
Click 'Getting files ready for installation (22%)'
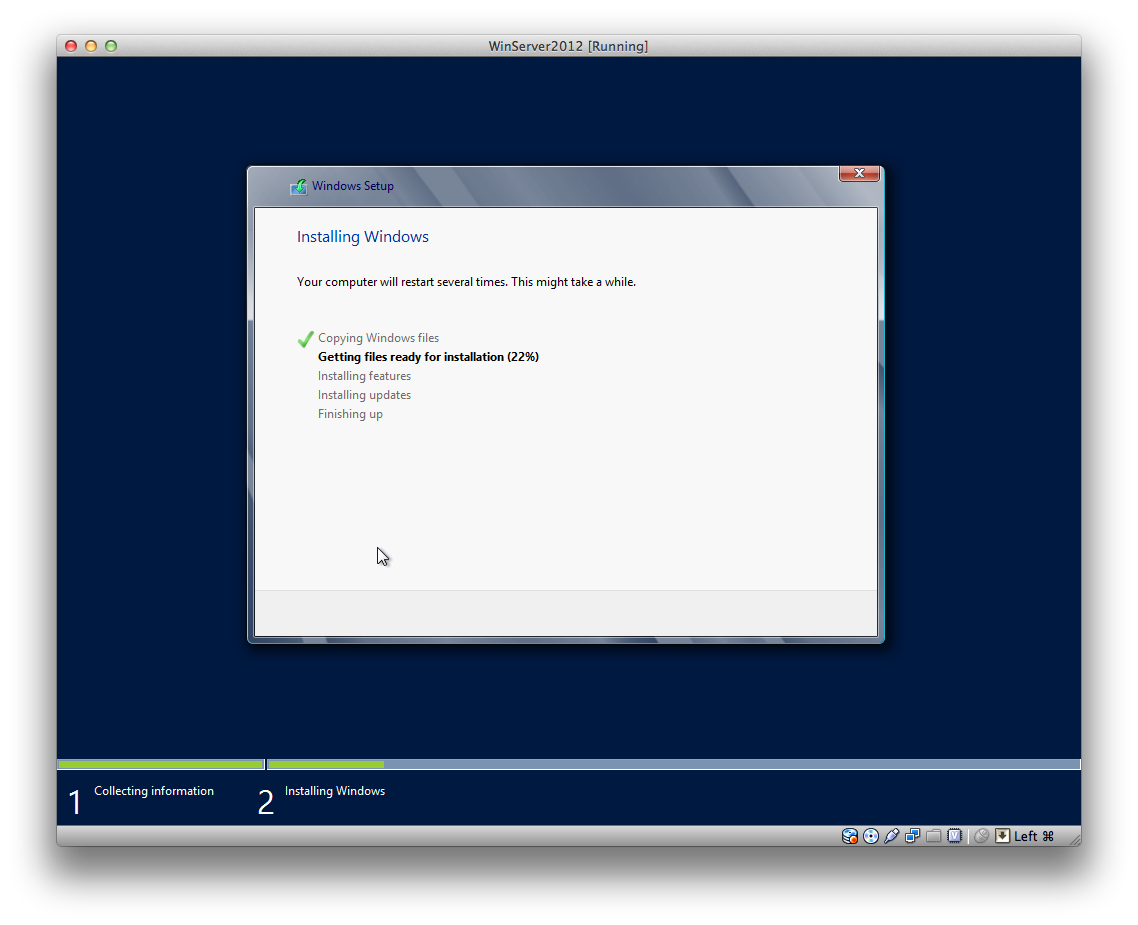pos(428,357)
